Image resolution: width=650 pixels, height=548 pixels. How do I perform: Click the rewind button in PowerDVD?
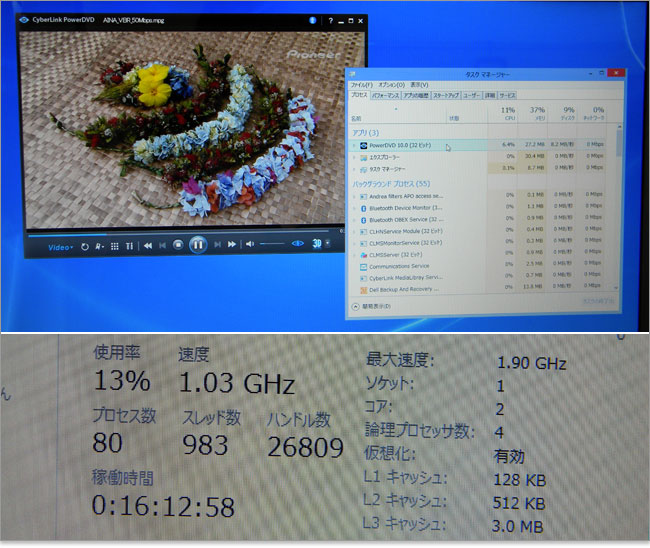tap(148, 245)
